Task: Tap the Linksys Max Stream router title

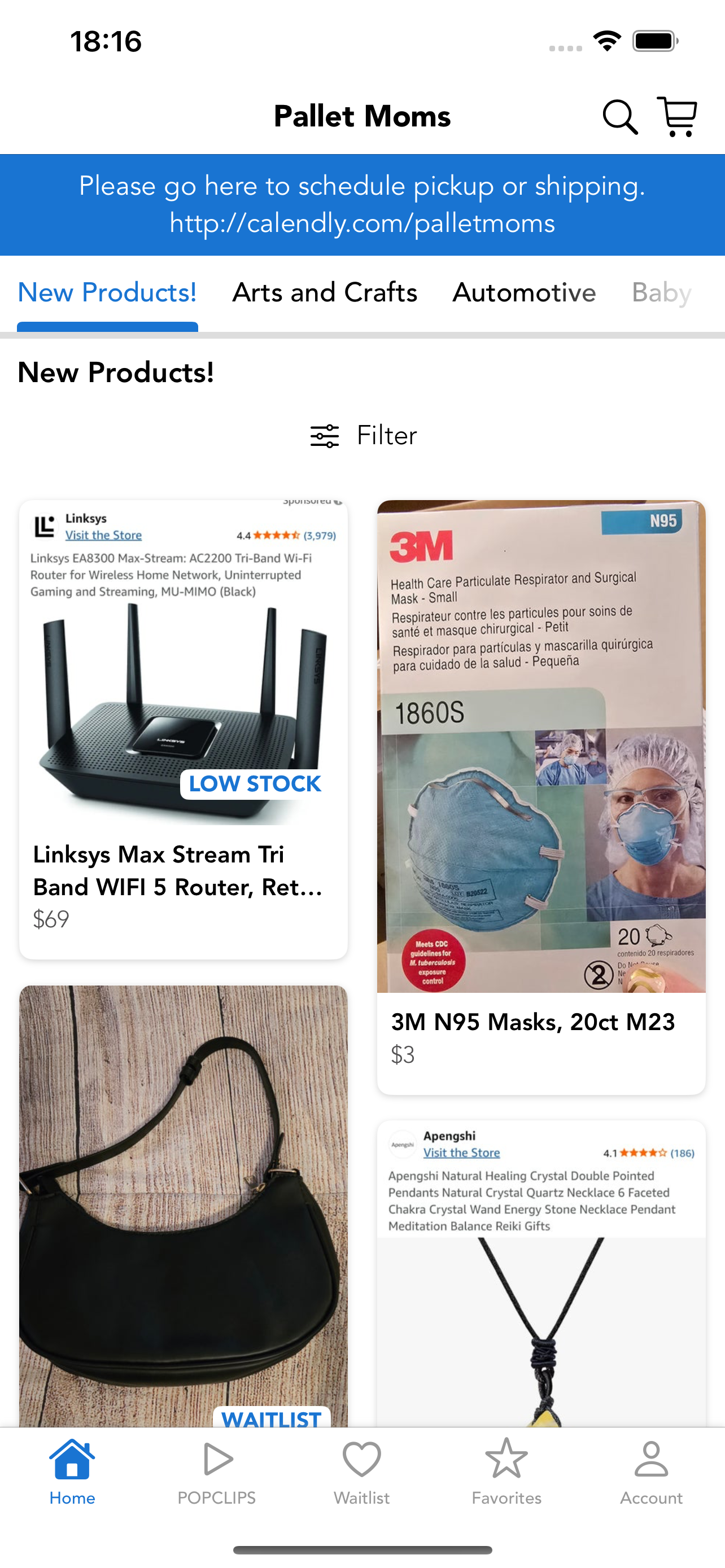Action: click(178, 871)
